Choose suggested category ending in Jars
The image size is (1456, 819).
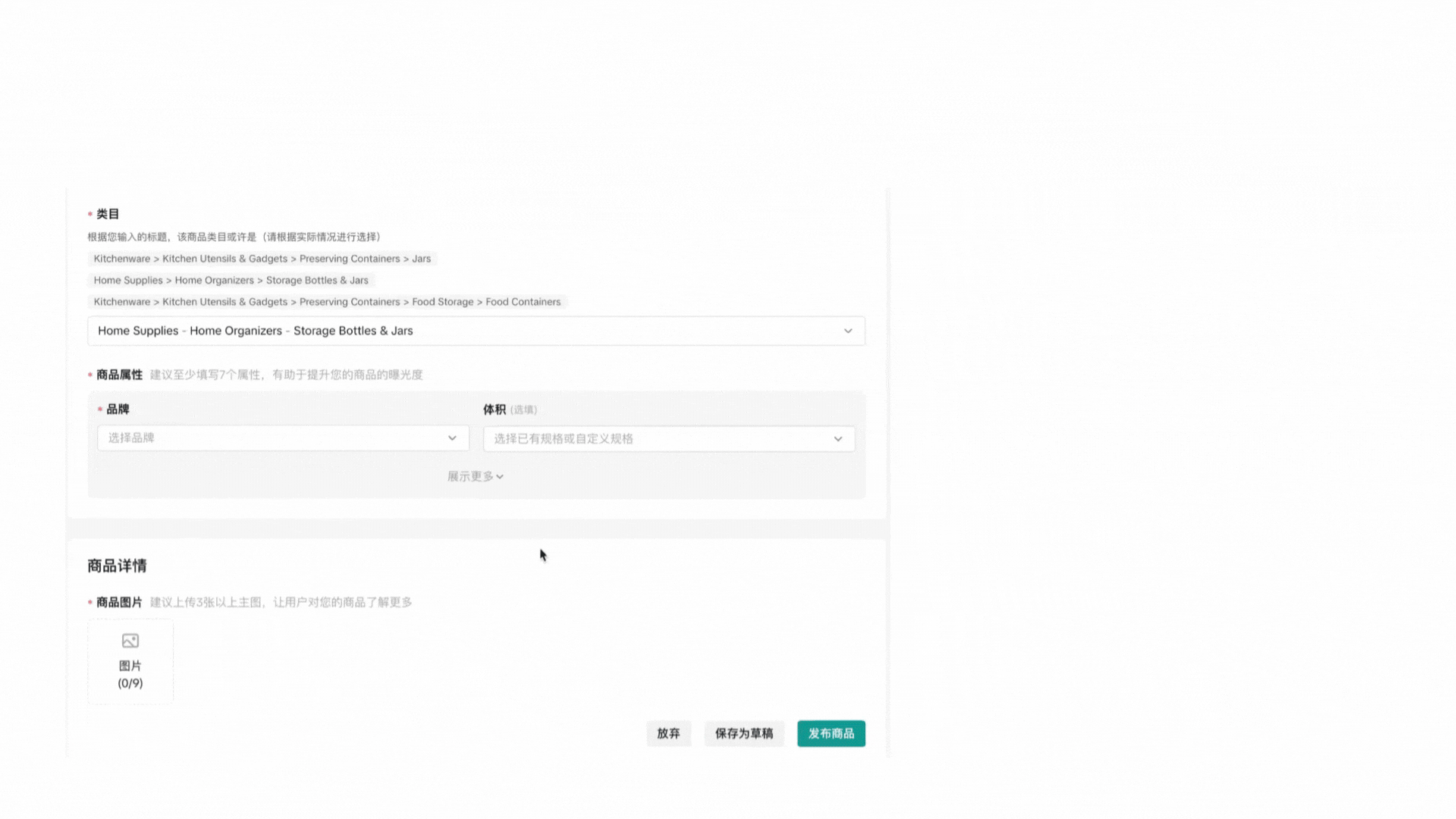262,259
